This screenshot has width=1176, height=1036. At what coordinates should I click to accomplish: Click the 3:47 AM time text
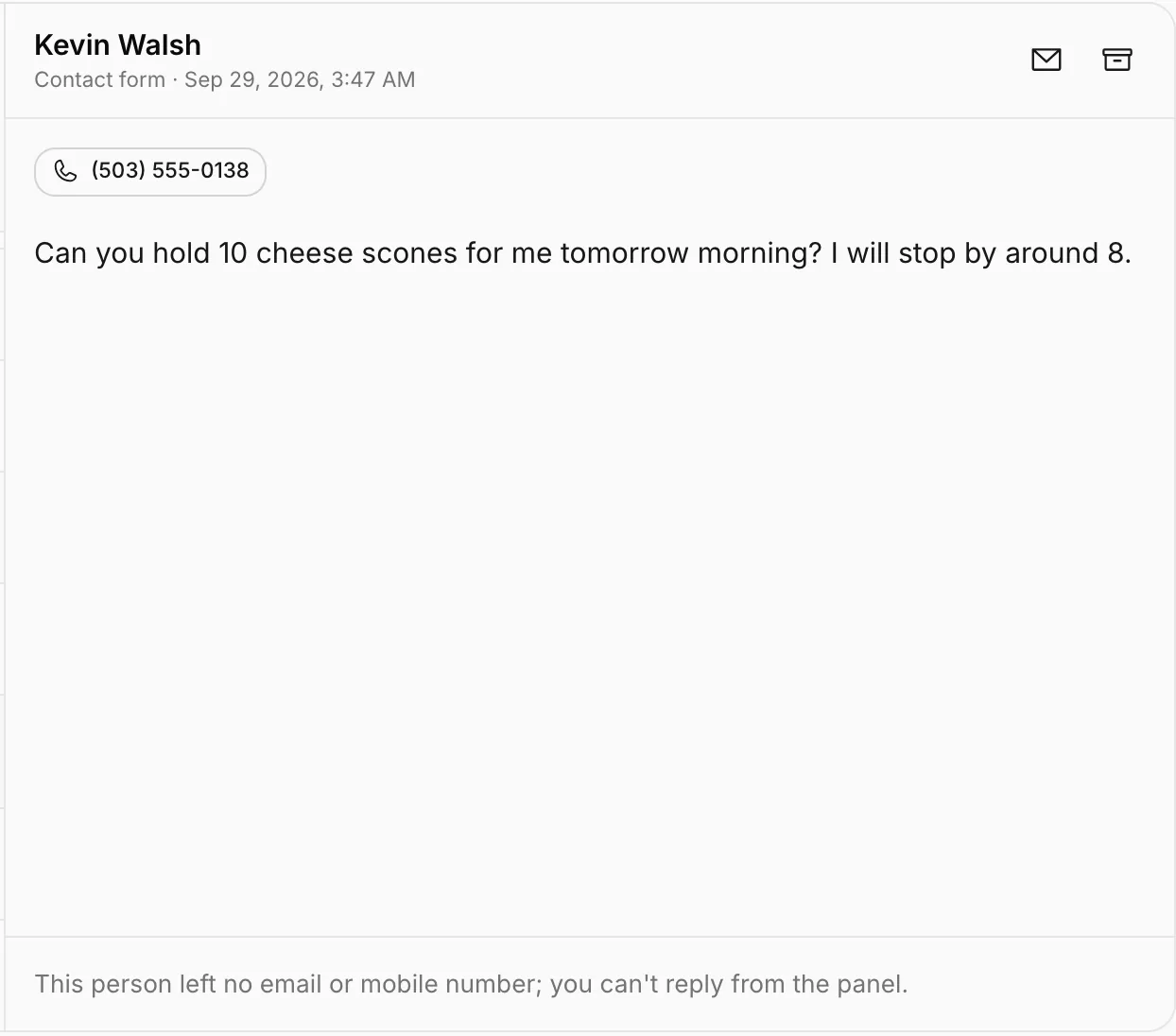(373, 79)
